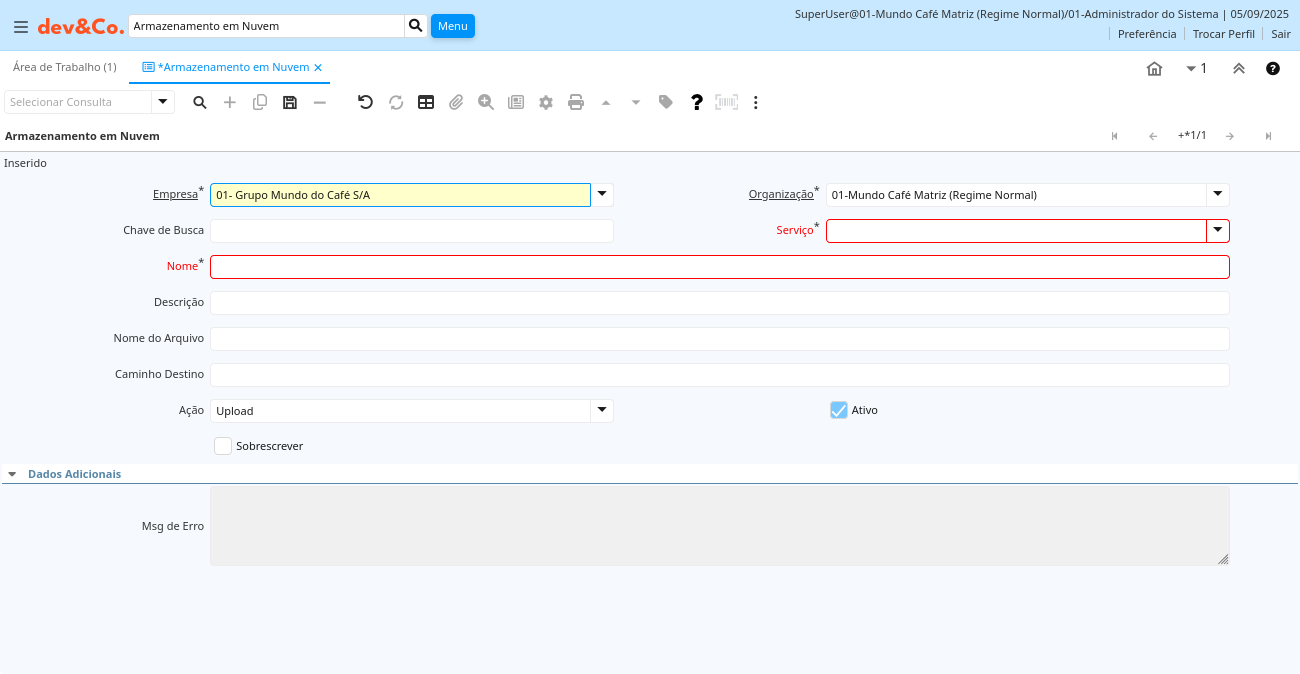Open the Serviço dropdown list

[1217, 231]
